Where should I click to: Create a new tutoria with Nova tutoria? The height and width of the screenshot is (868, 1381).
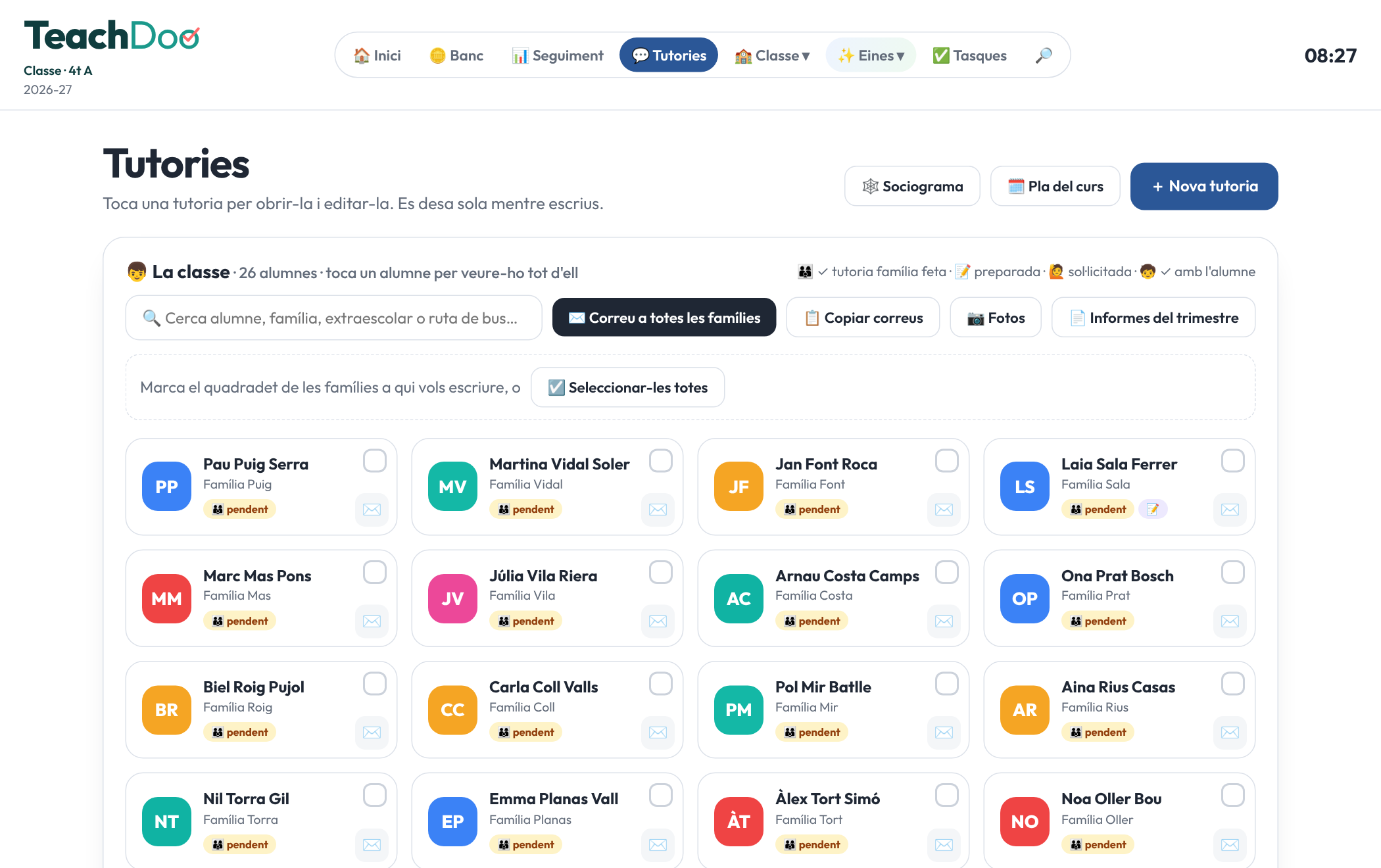point(1204,186)
